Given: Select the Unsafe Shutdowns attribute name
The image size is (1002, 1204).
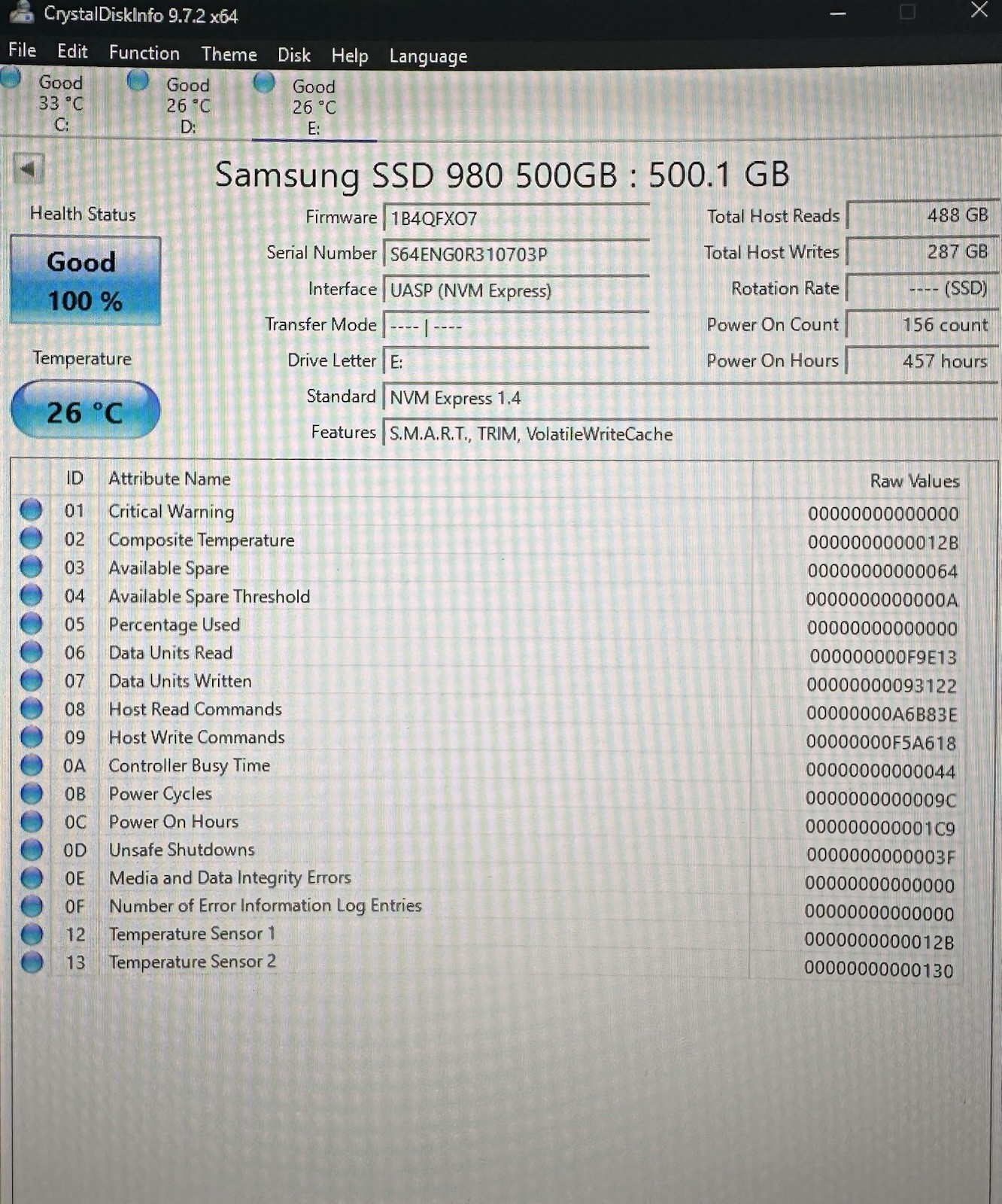Looking at the screenshot, I should pyautogui.click(x=182, y=850).
